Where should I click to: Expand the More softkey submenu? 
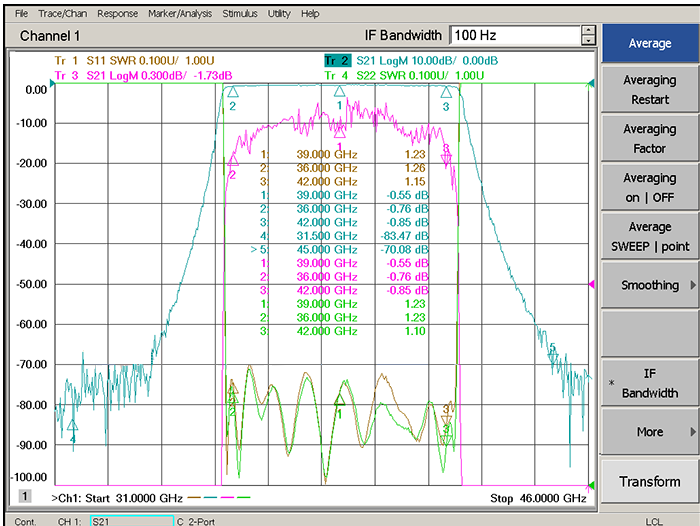click(650, 432)
